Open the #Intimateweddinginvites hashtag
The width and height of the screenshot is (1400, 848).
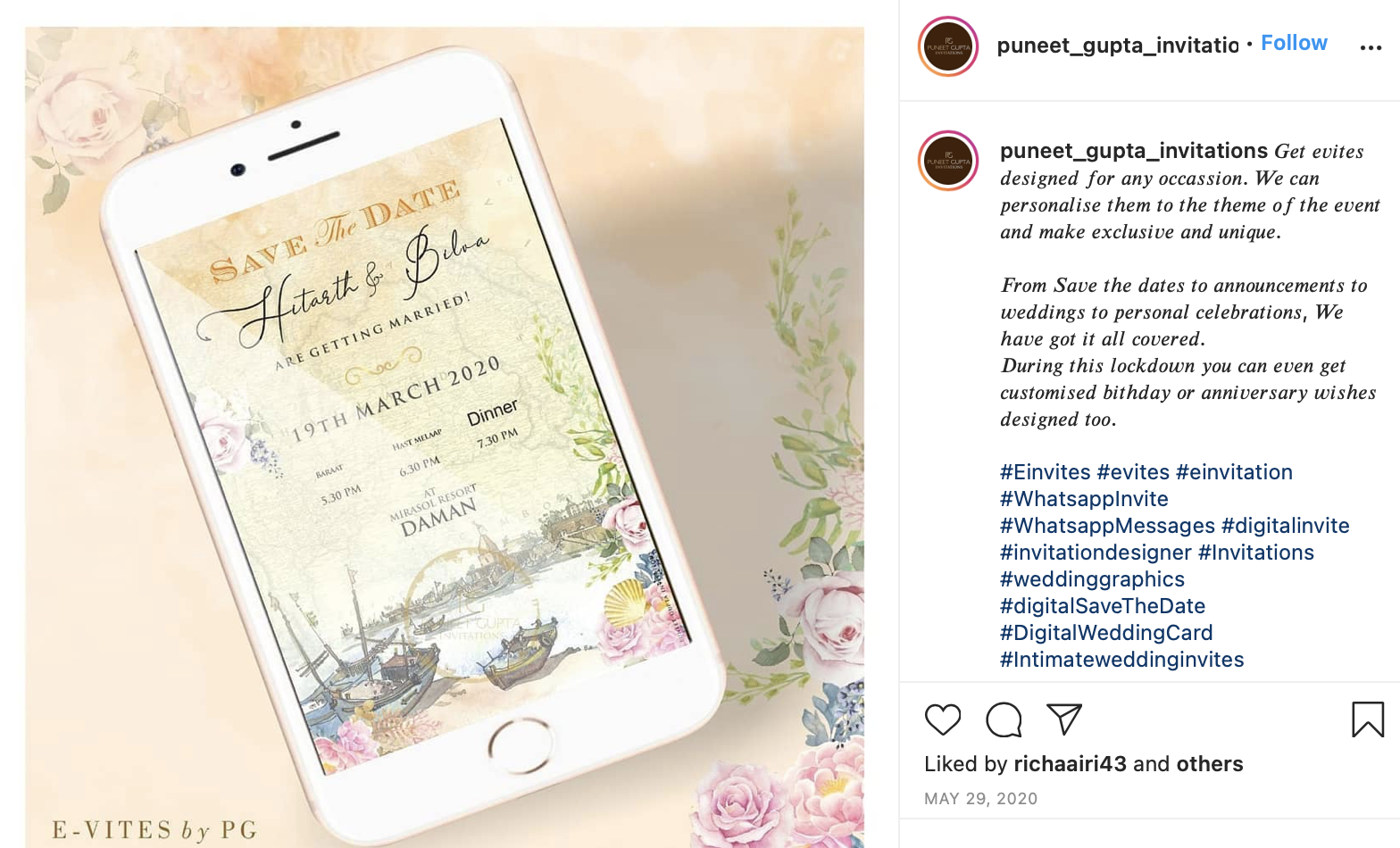click(1121, 660)
